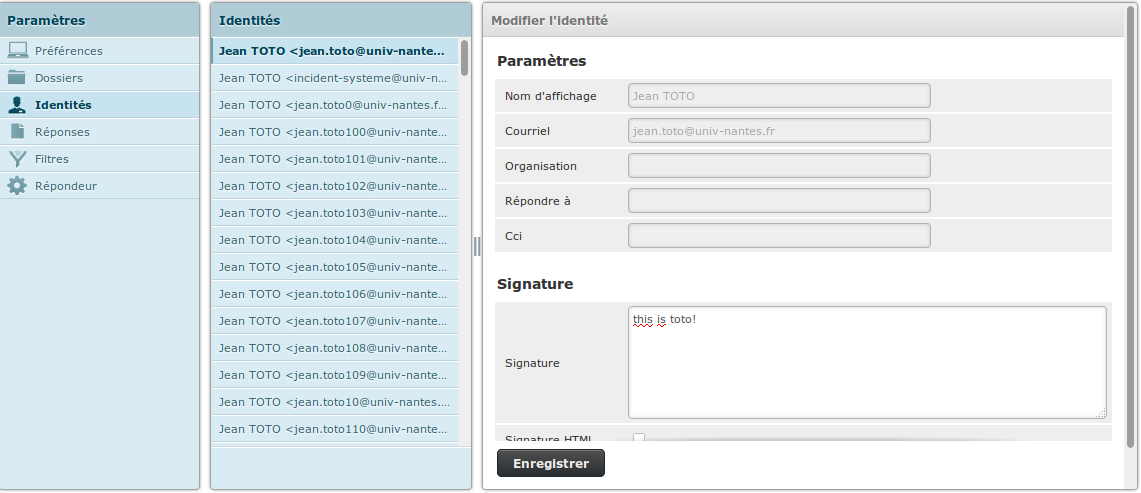Select the jean.toto100 identity
Viewport: 1141px width, 493px height.
pos(335,132)
